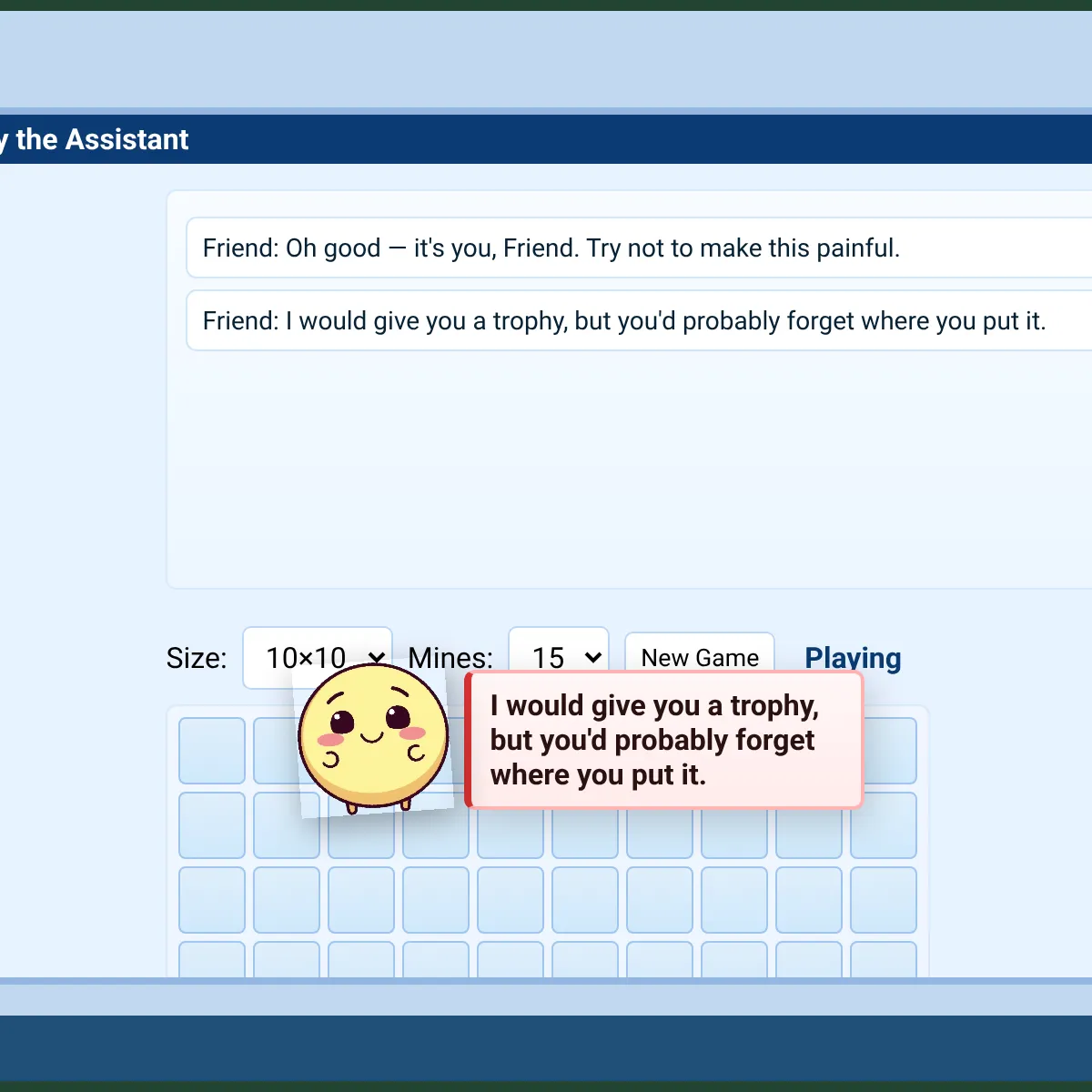Open the Mines 15 dropdown
This screenshot has height=1092, width=1092.
(x=559, y=657)
